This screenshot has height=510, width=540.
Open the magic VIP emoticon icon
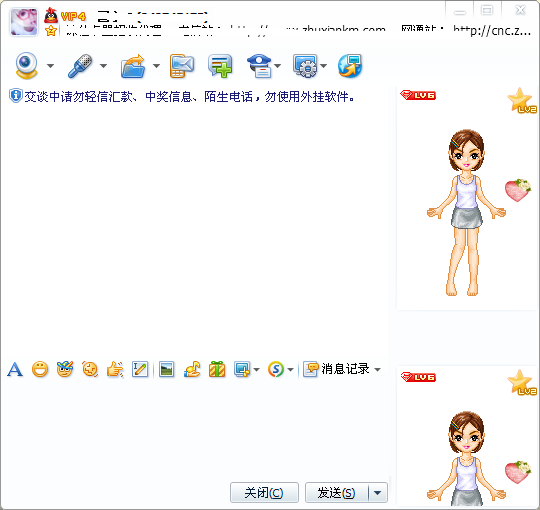click(65, 369)
